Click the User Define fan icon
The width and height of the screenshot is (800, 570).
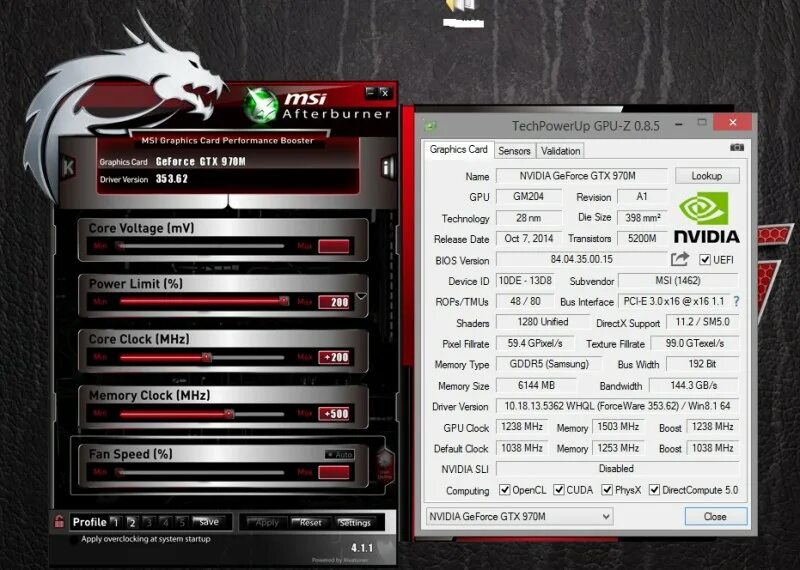385,465
